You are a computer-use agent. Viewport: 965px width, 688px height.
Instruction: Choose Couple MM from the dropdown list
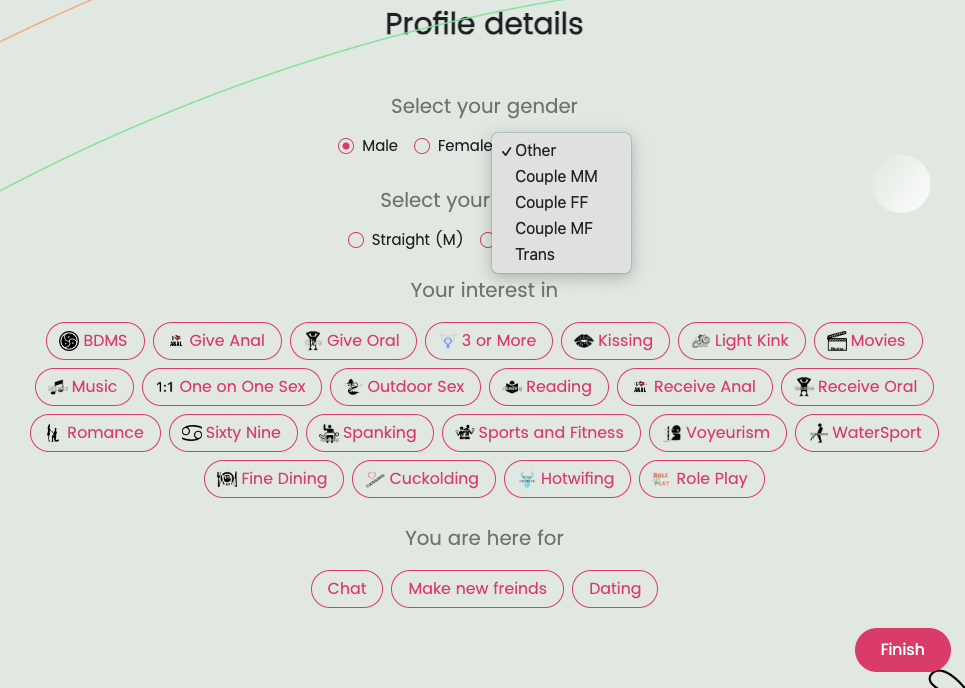(556, 176)
